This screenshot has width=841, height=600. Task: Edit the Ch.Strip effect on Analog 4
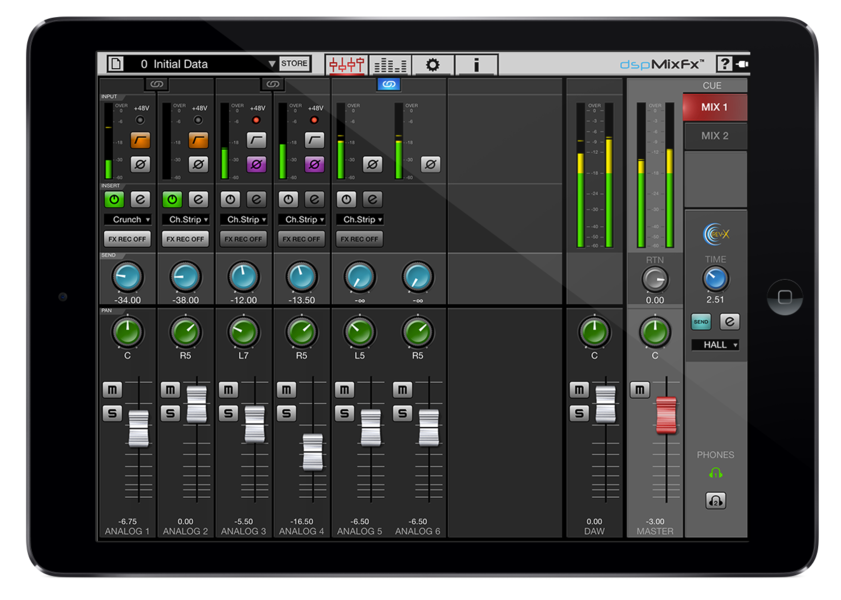[314, 199]
